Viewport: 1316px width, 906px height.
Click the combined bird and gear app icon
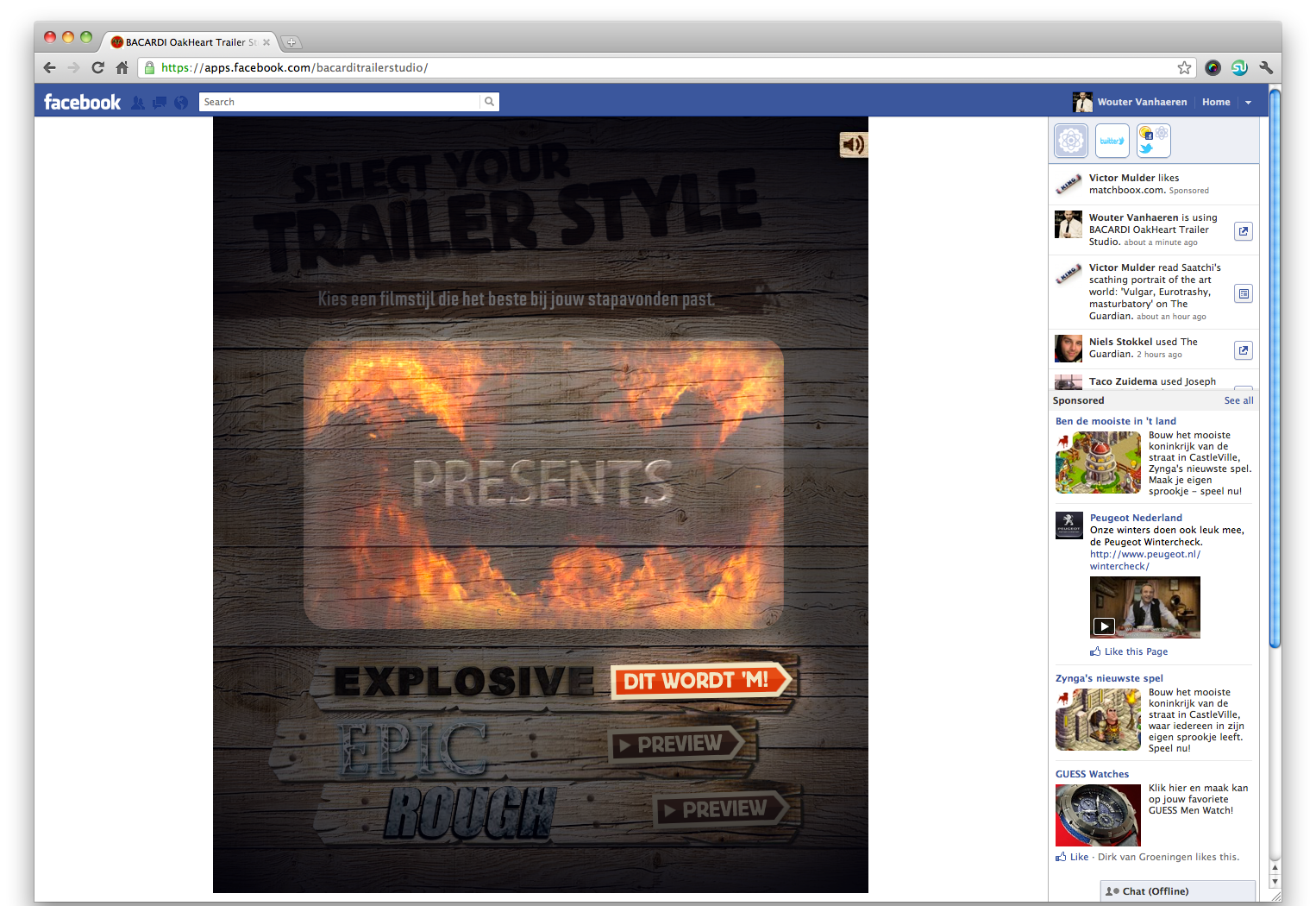tap(1154, 140)
